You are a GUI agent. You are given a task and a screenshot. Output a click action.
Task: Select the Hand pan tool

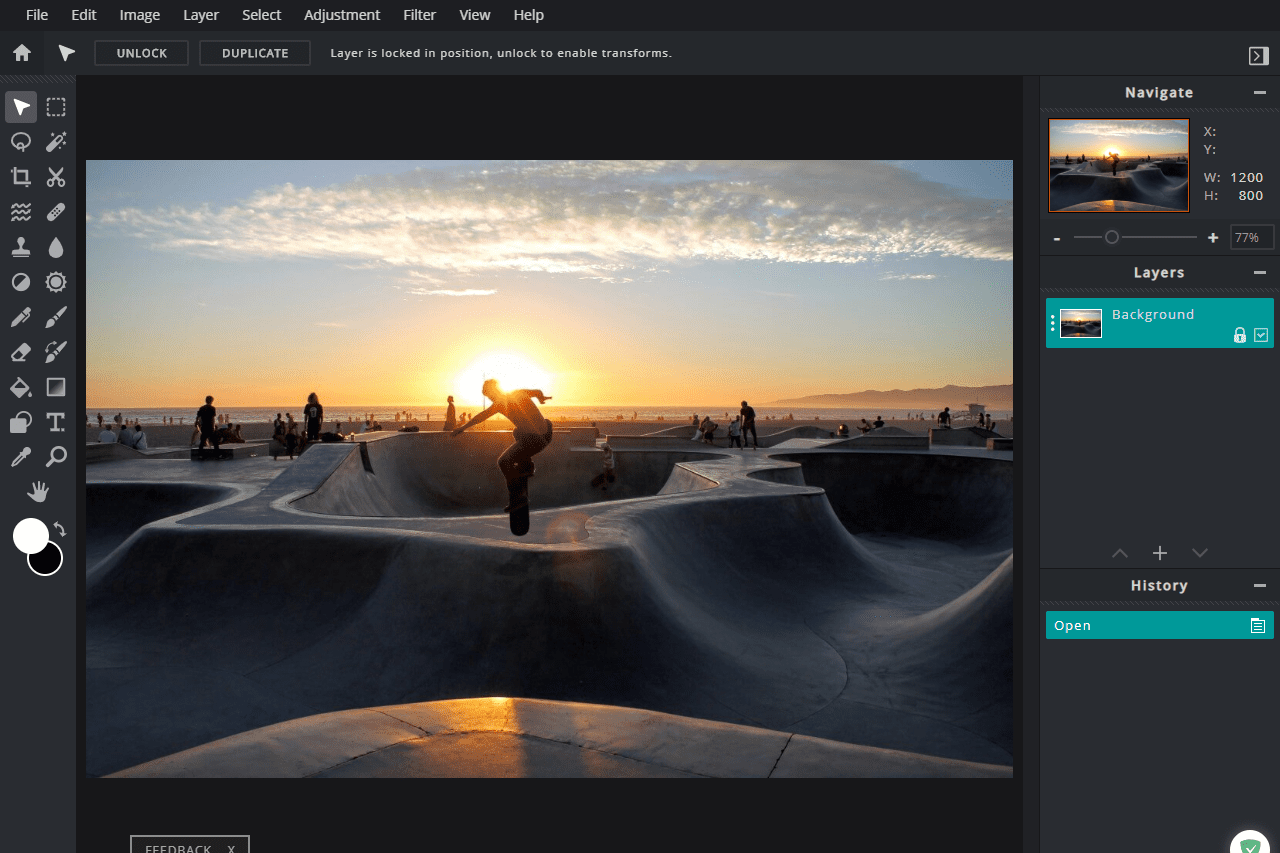38,491
